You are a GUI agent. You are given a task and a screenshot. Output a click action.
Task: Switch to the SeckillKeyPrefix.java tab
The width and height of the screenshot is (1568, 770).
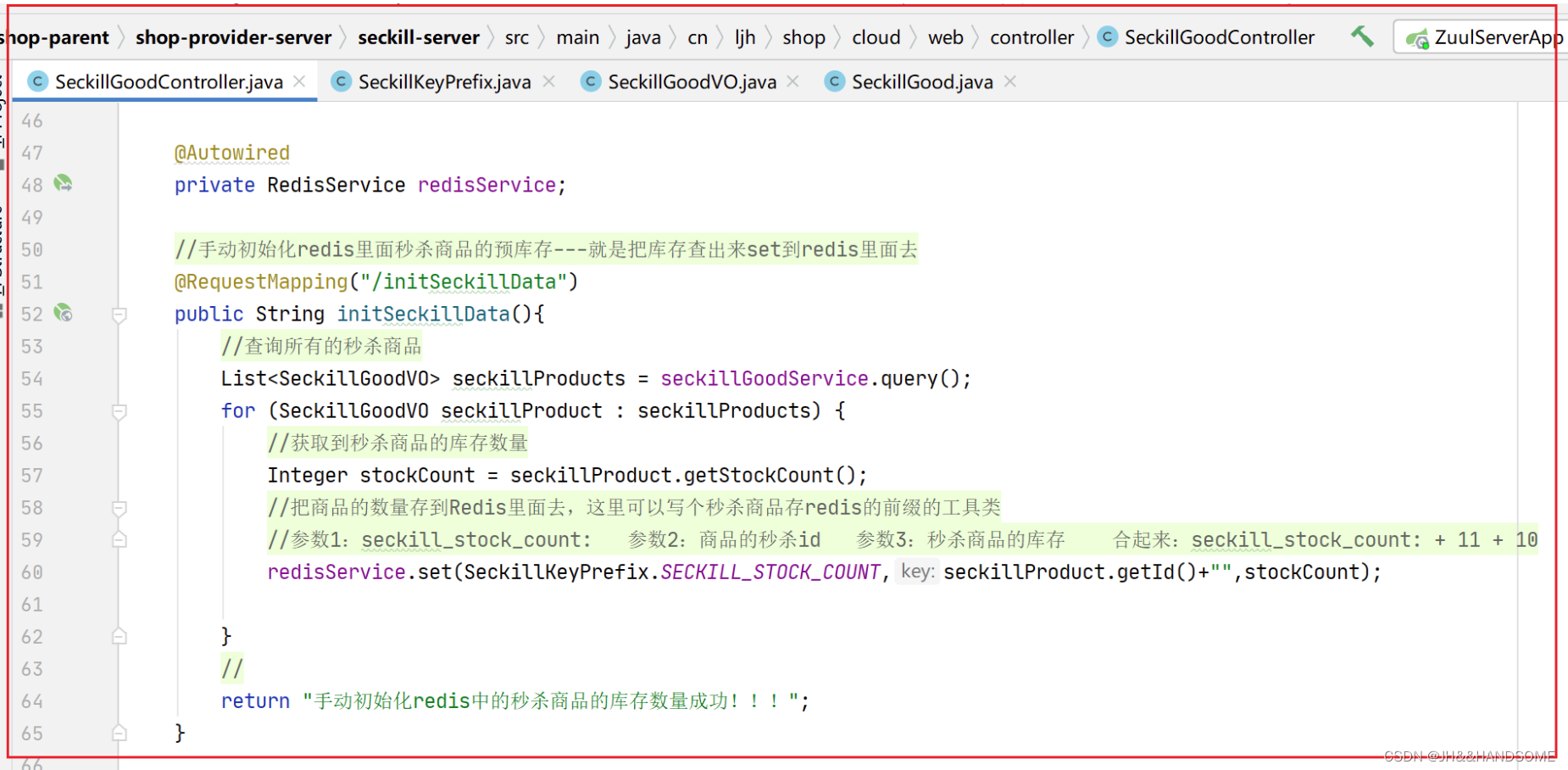[x=444, y=81]
